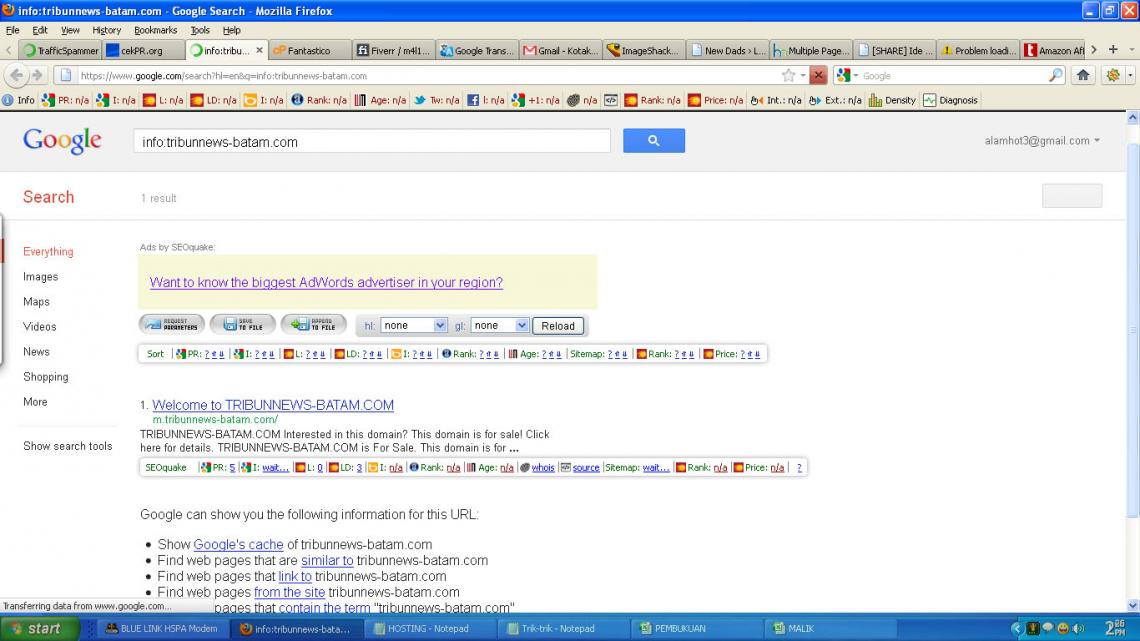The image size is (1140, 641).
Task: Click Request Parameters button
Action: [172, 324]
